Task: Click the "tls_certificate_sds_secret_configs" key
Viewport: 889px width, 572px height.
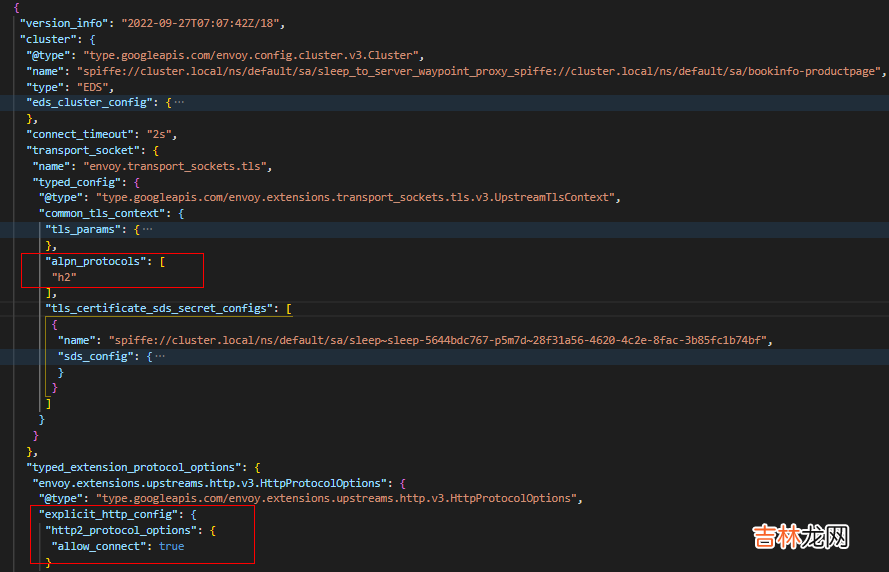Action: (x=161, y=308)
